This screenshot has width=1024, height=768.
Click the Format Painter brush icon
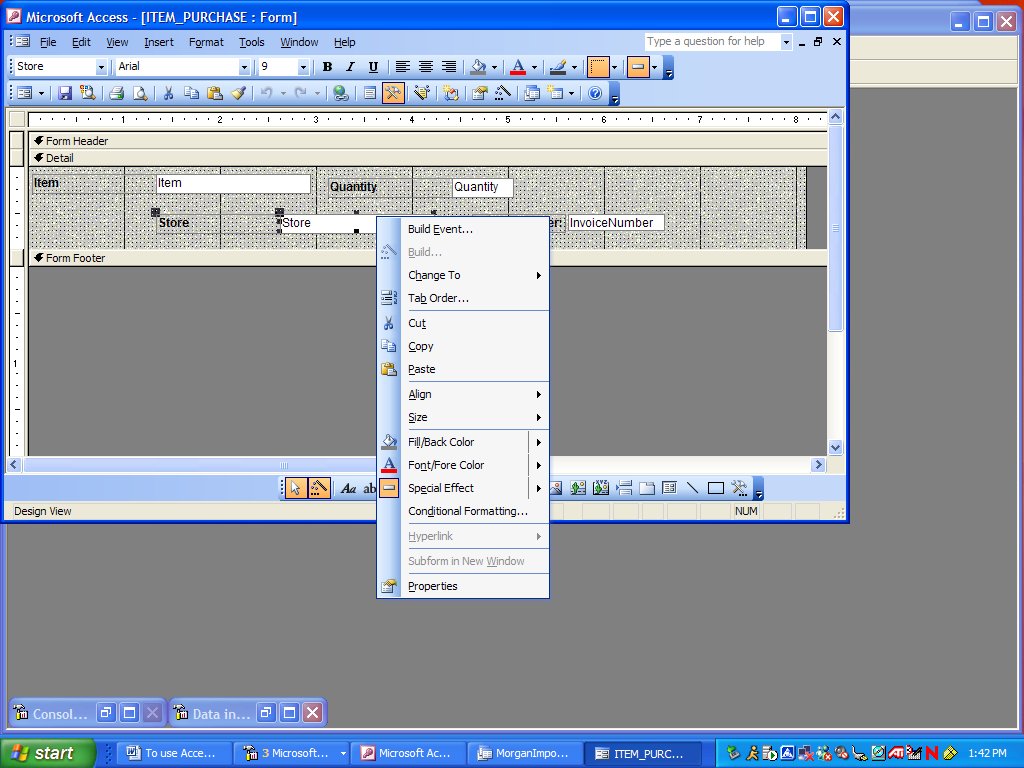coord(238,93)
